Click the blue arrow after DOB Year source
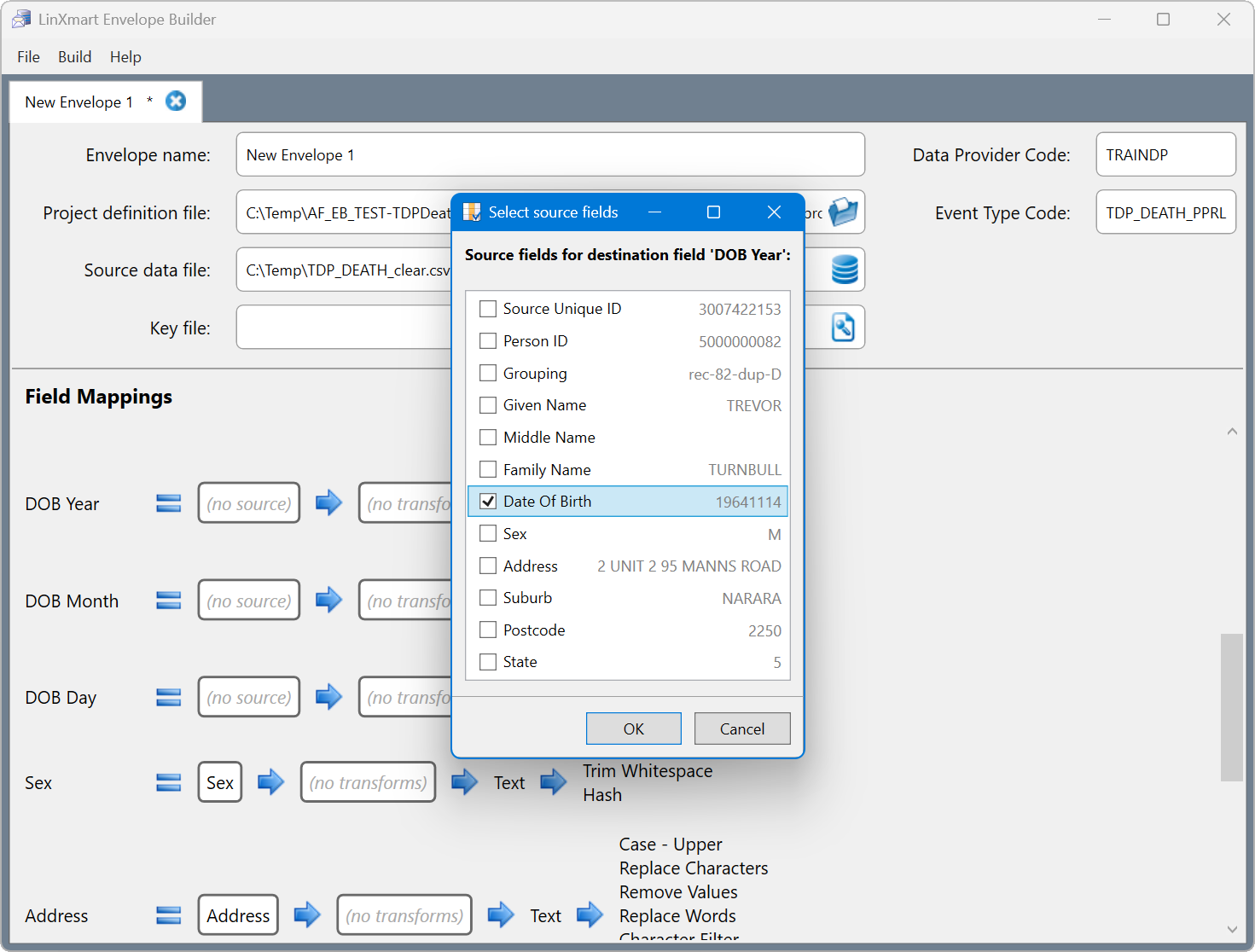This screenshot has height=952, width=1255. [x=328, y=503]
